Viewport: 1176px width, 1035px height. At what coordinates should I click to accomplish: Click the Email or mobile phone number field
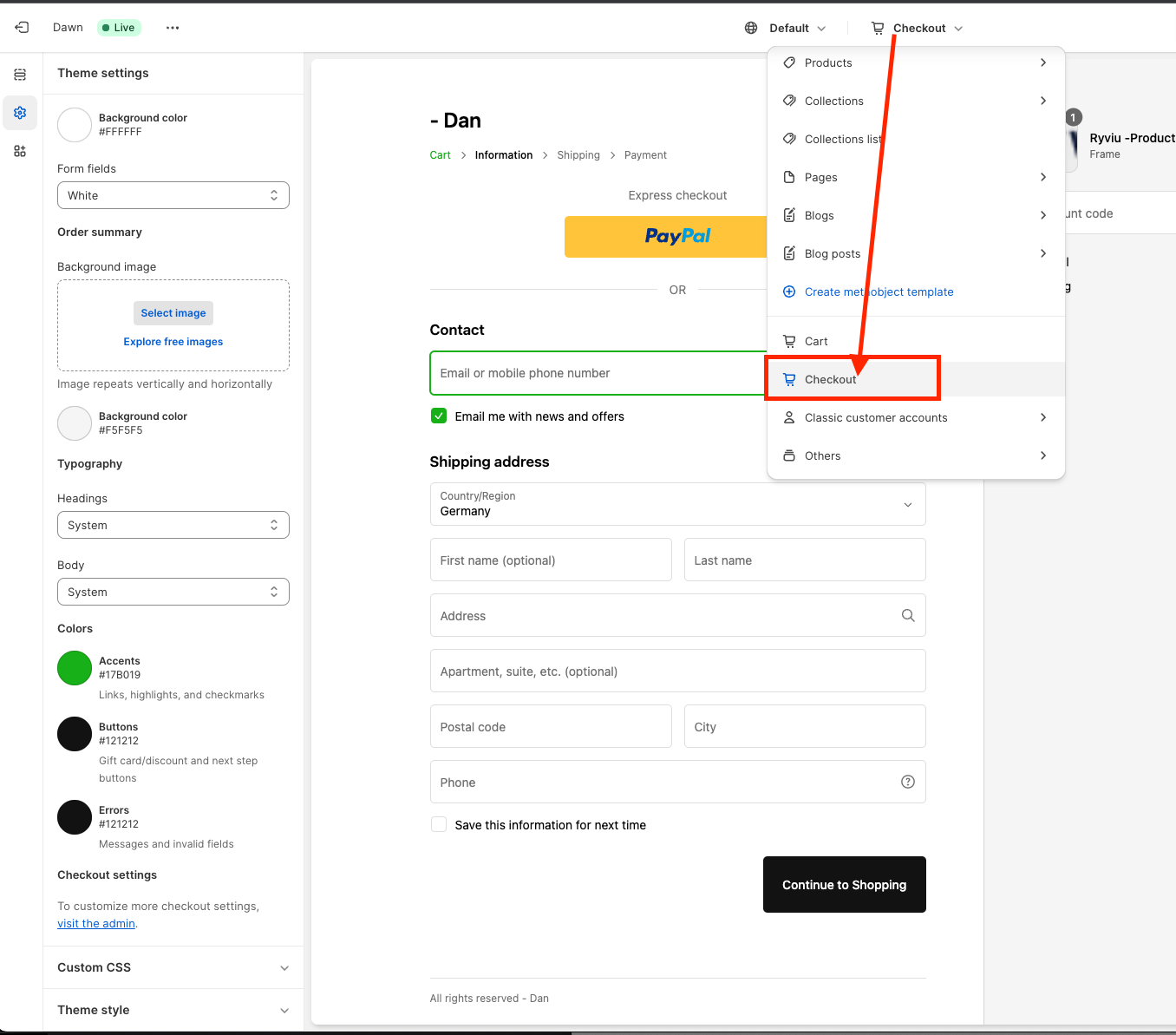[x=598, y=373]
